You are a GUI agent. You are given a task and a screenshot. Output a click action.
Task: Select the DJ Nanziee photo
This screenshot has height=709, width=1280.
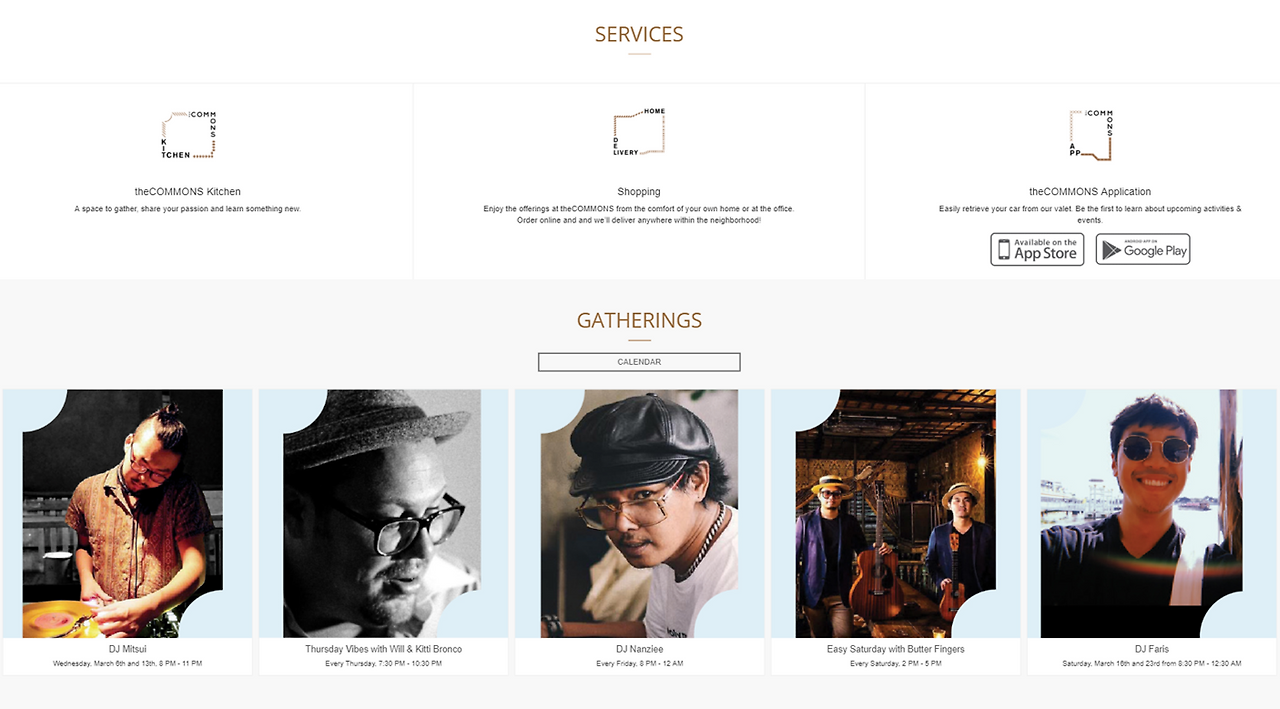(639, 514)
